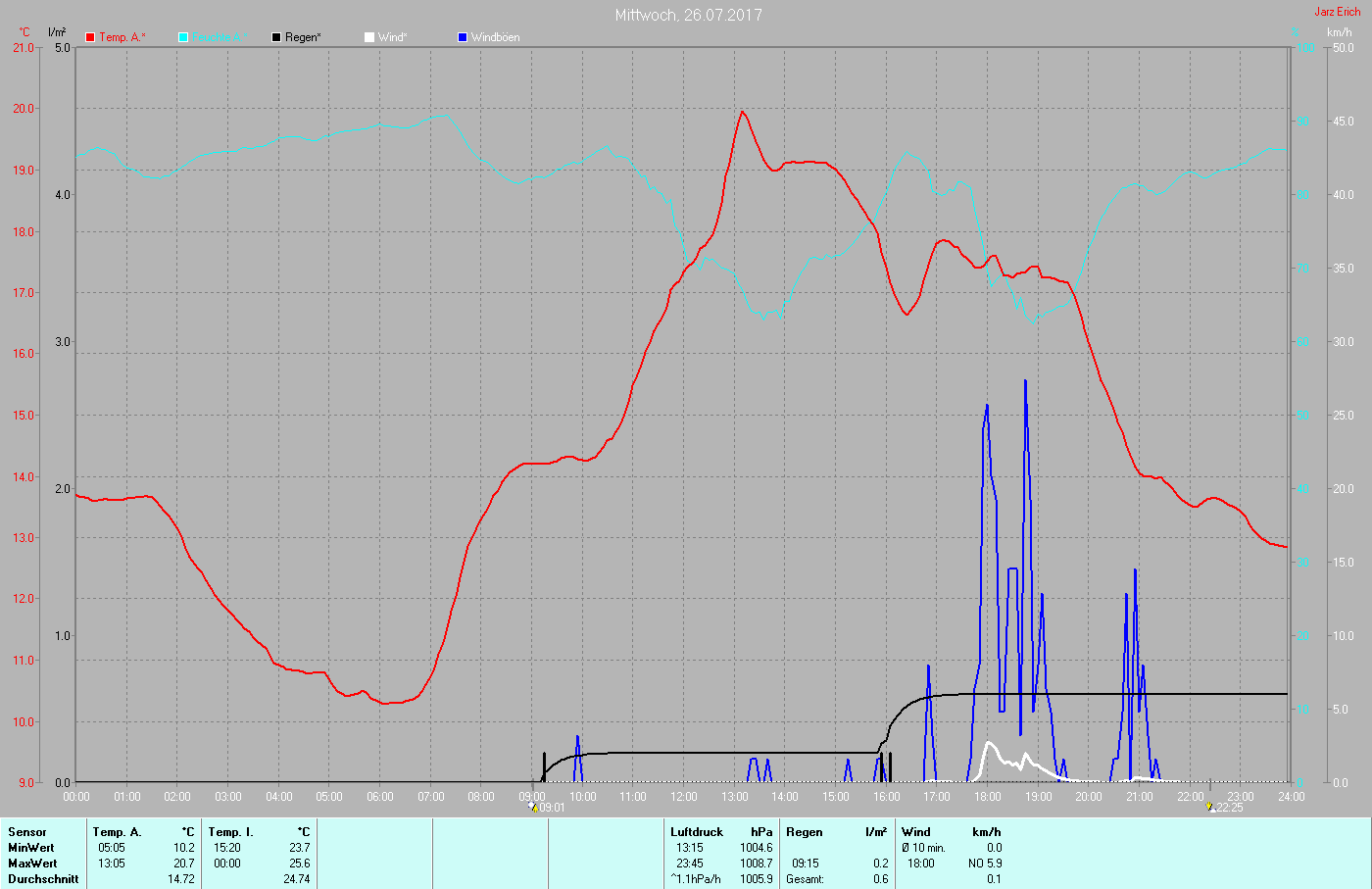Click the '05:05' minimum temperature time
The height and width of the screenshot is (889, 1372).
[x=112, y=848]
